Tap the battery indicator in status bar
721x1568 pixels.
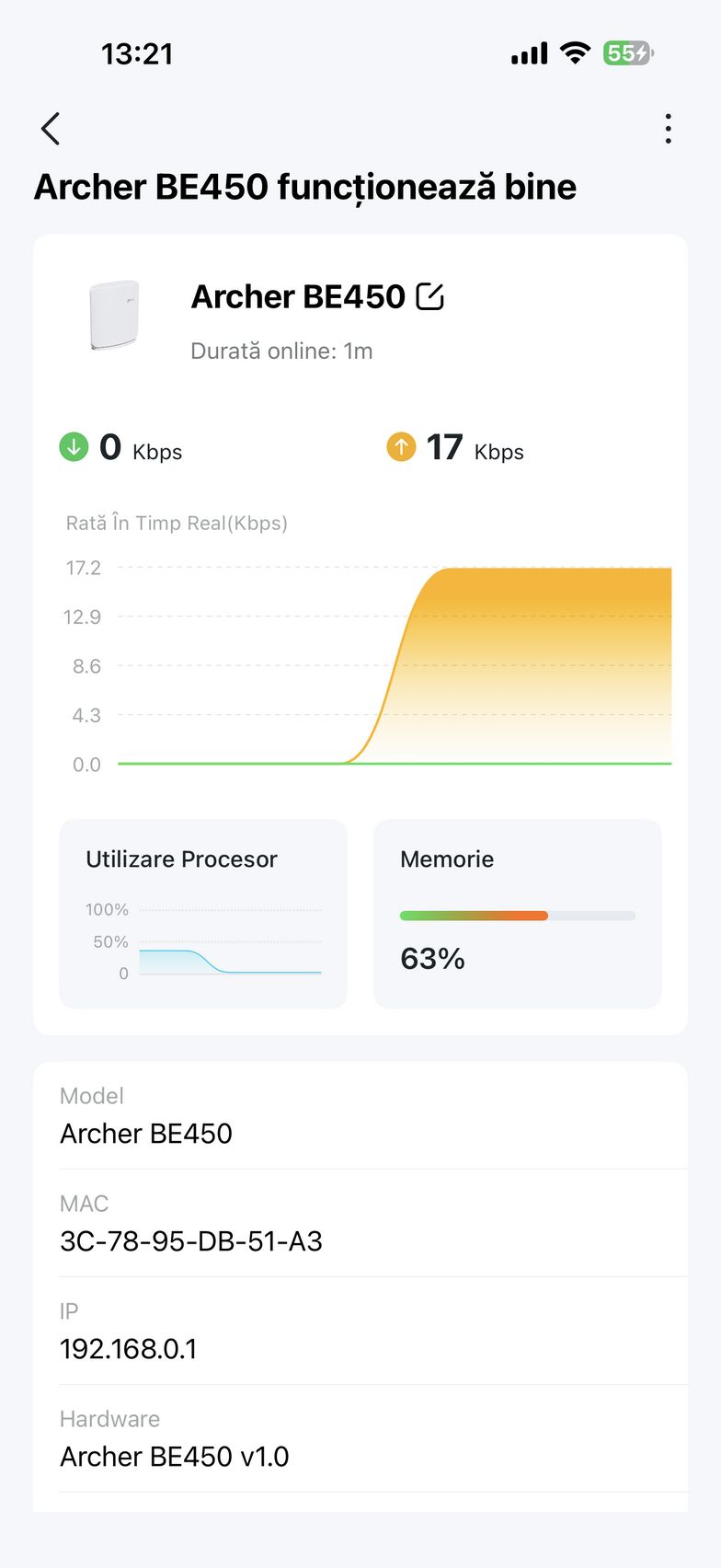coord(627,53)
